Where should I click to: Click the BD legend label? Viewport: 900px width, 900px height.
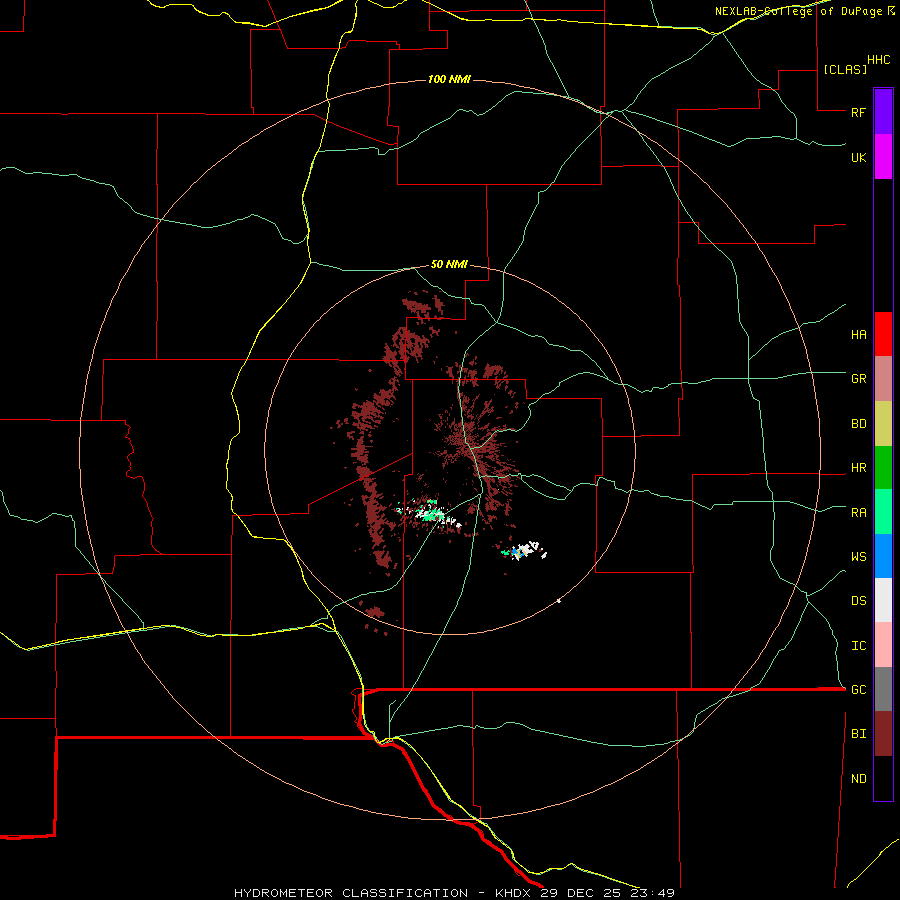point(859,424)
